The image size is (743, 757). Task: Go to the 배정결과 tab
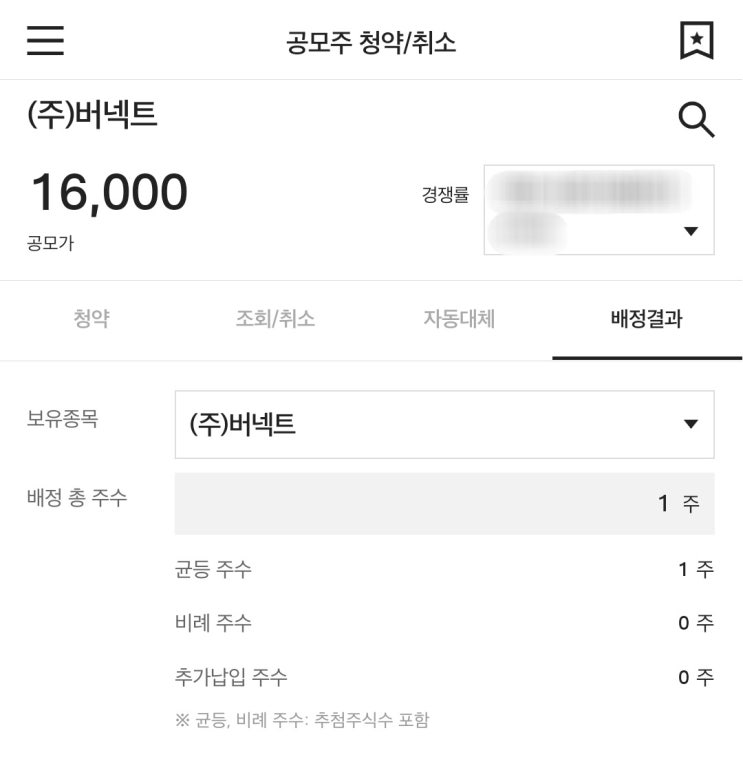[646, 320]
